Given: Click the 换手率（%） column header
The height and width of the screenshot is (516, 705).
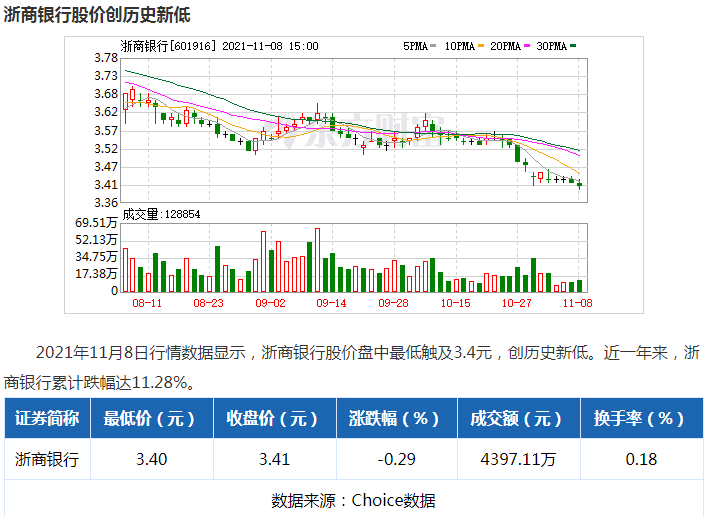Looking at the screenshot, I should click(642, 418).
